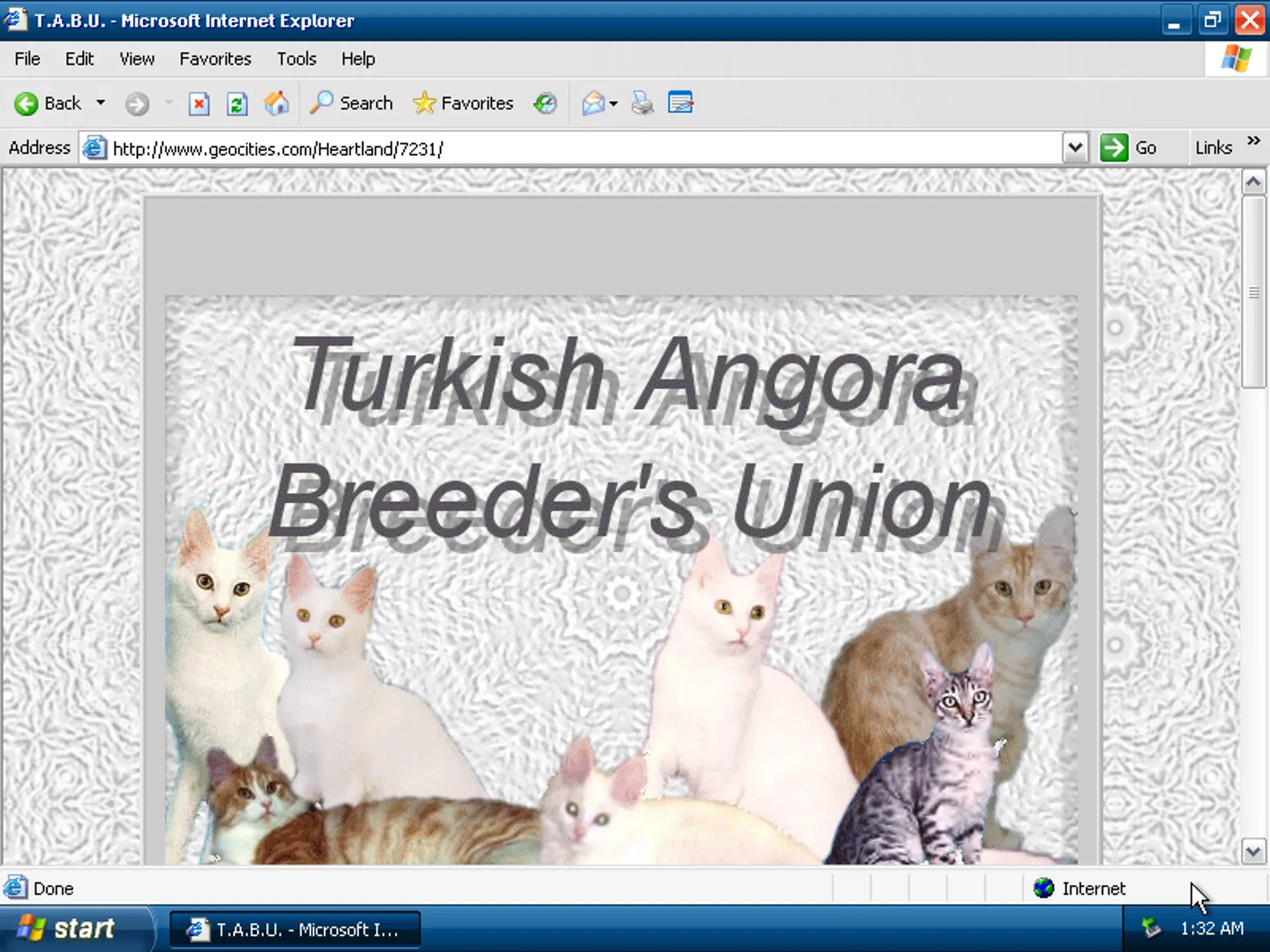1270x952 pixels.
Task: Open the Favorites sidebar icon
Action: point(463,103)
